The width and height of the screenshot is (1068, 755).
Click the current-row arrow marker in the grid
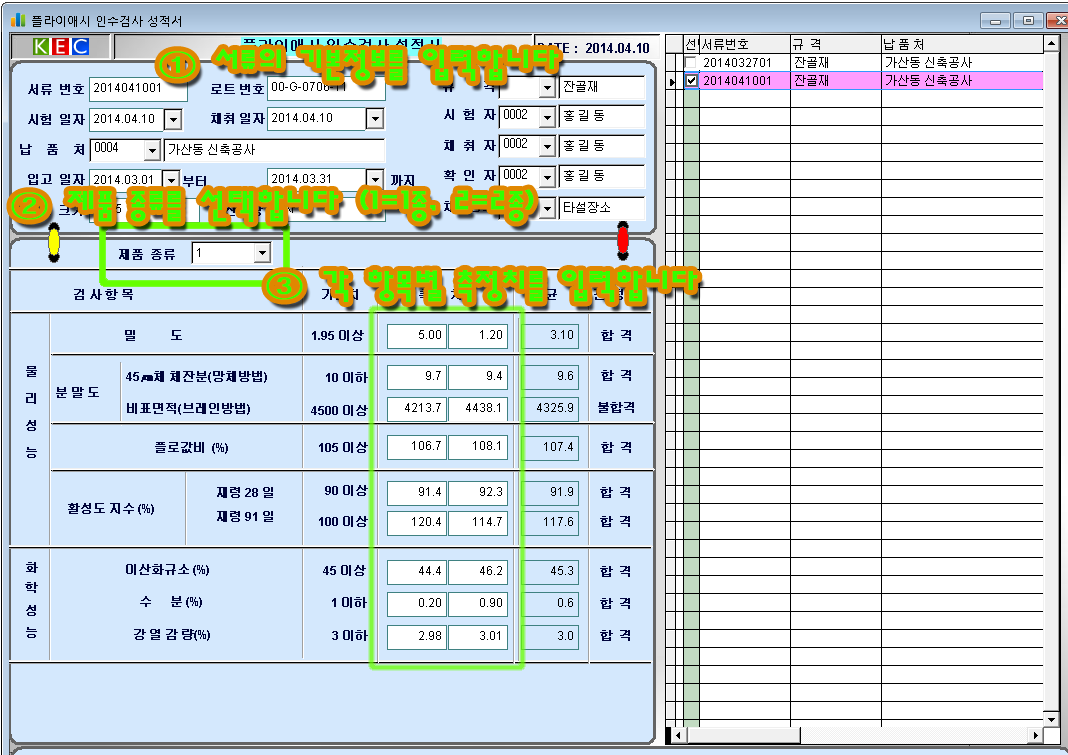click(x=672, y=81)
